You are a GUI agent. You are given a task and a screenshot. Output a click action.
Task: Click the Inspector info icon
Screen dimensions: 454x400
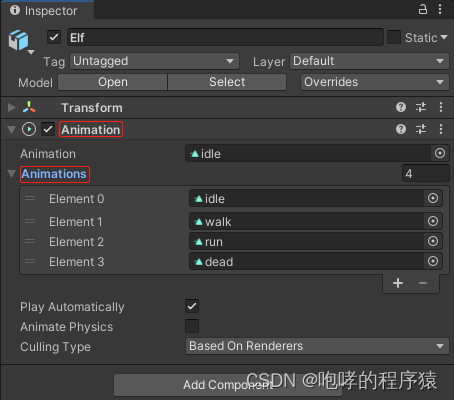[x=15, y=10]
